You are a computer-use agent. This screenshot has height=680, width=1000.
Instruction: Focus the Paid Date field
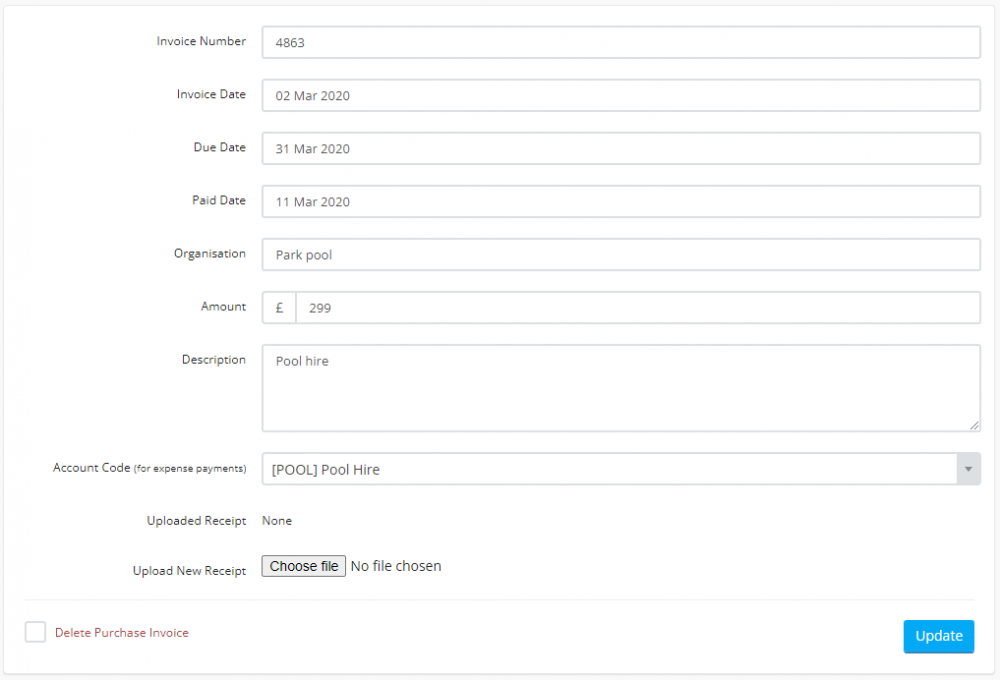click(620, 201)
